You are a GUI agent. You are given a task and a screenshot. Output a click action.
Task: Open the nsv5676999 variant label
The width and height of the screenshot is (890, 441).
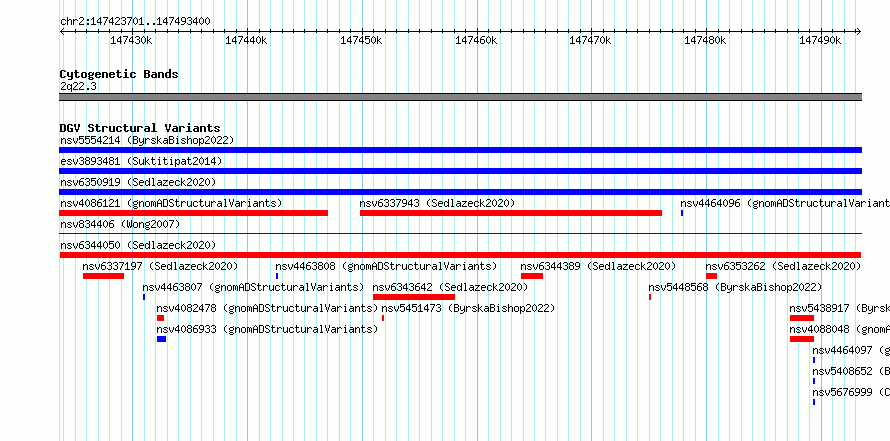coord(851,392)
